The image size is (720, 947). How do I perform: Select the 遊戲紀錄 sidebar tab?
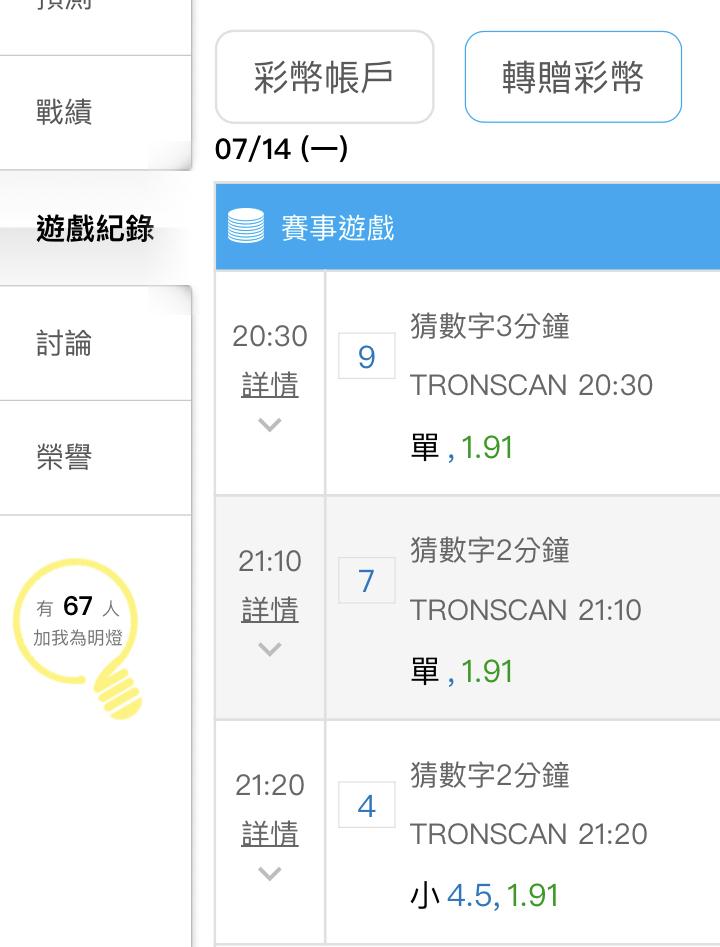click(x=95, y=228)
